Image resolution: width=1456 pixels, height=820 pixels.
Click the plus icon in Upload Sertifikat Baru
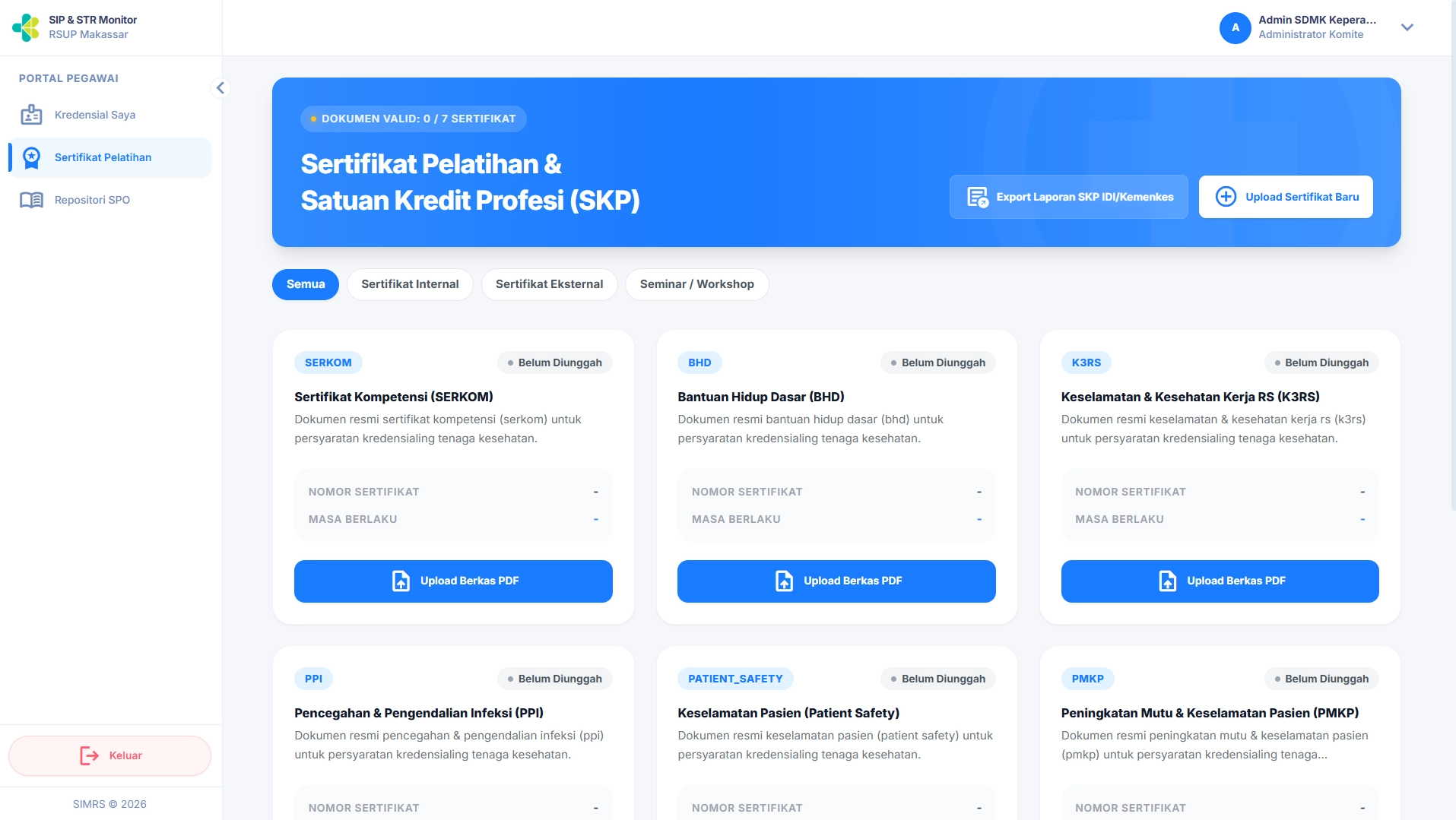1226,197
